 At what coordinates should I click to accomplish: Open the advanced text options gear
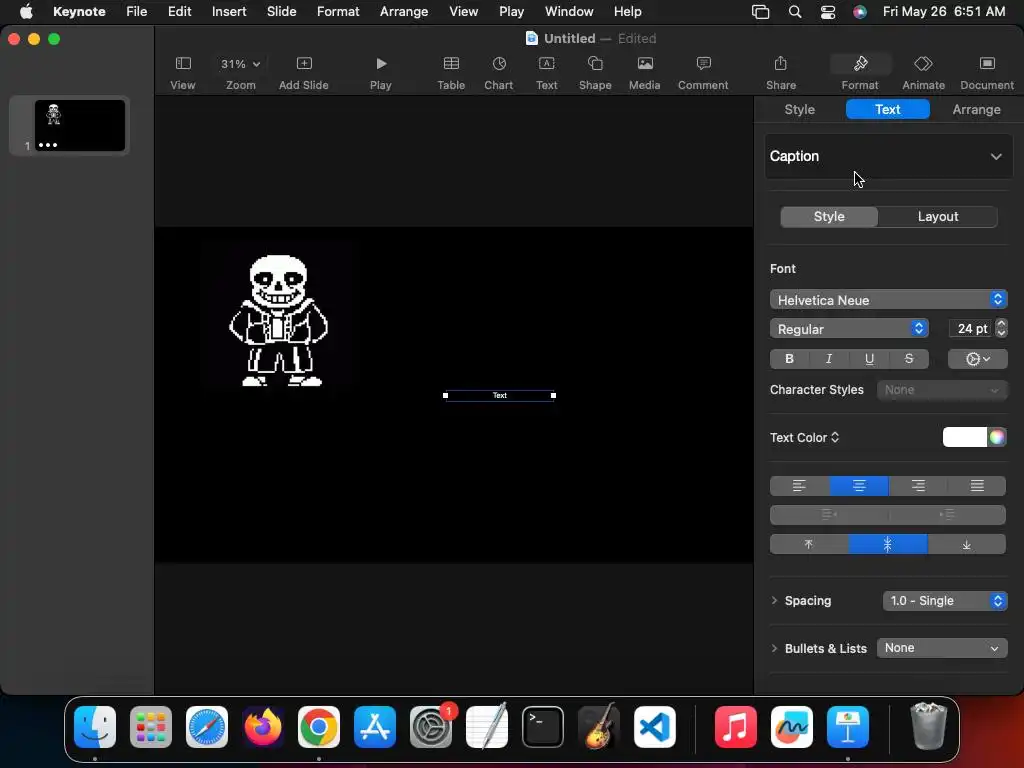click(x=978, y=359)
